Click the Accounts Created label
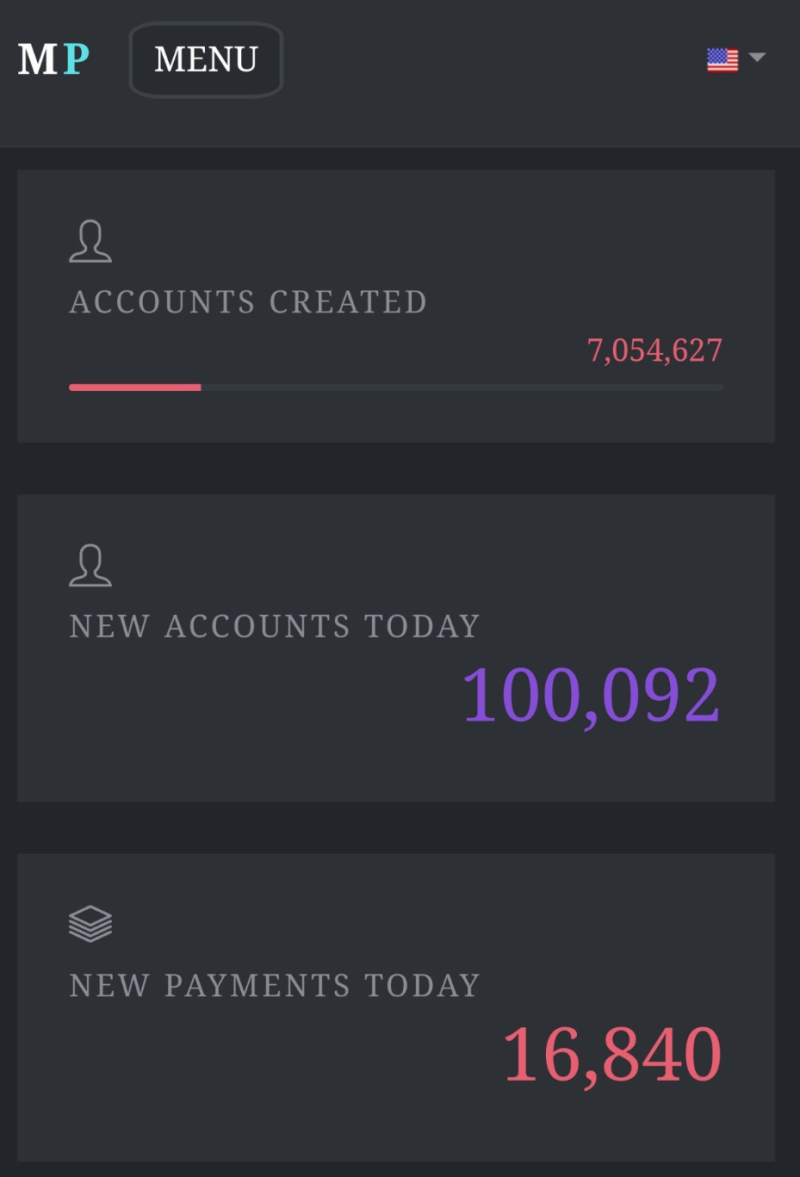 248,302
